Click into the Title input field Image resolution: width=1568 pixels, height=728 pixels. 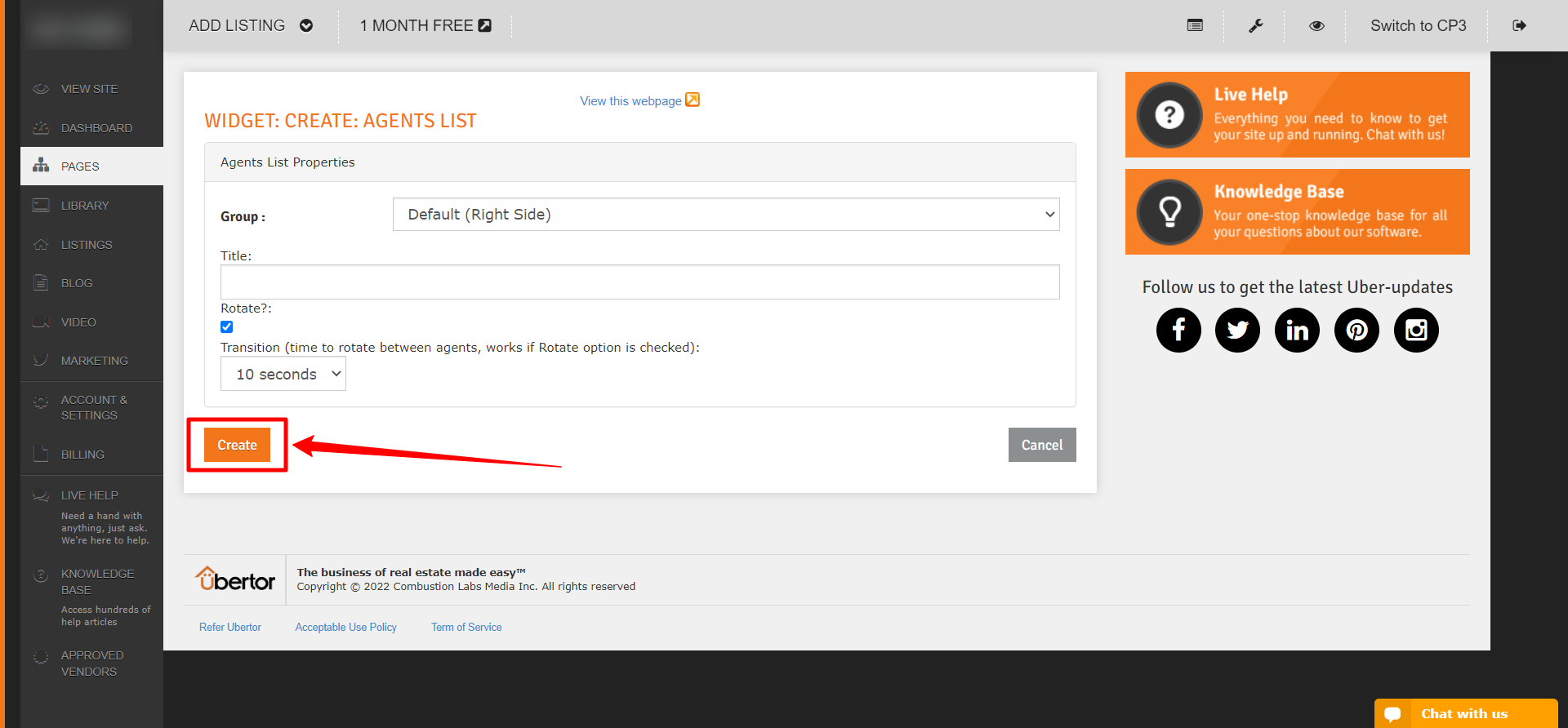click(639, 282)
